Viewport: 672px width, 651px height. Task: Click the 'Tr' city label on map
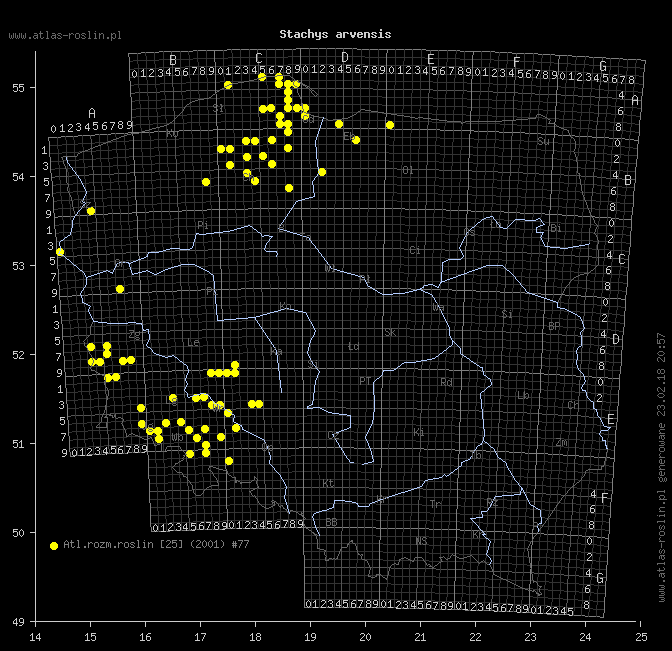(435, 504)
